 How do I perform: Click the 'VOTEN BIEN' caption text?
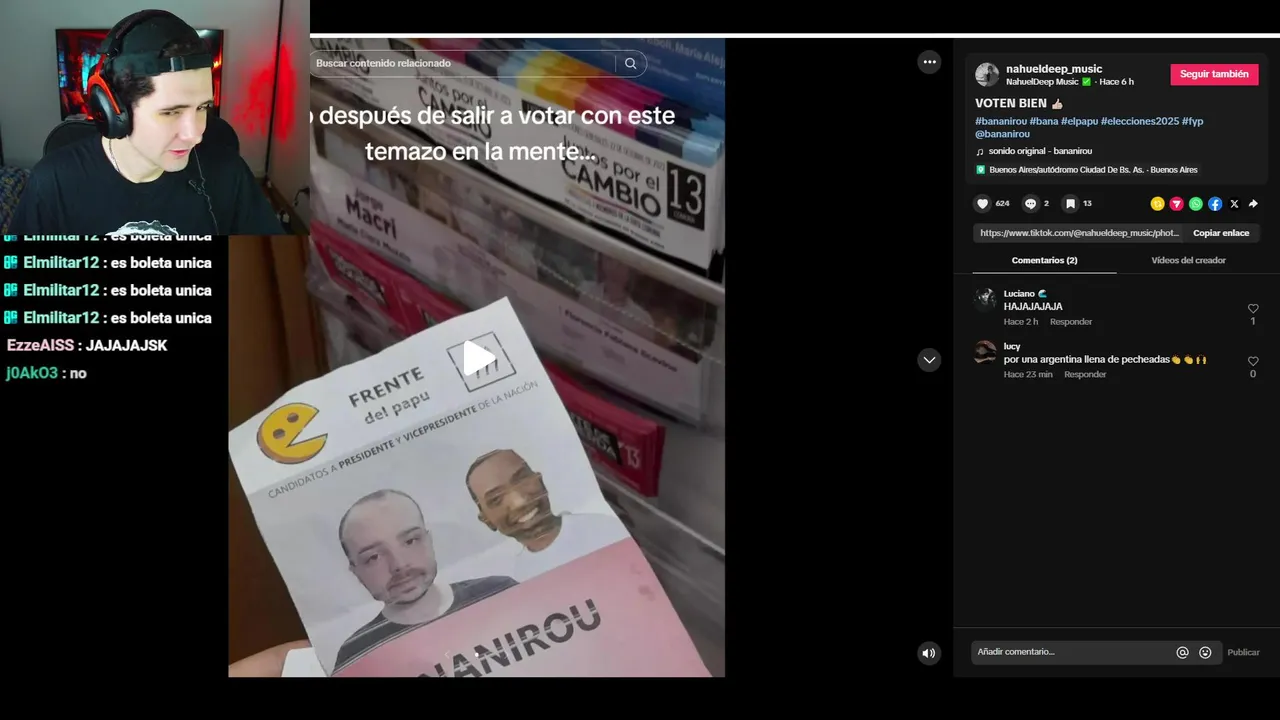click(1011, 103)
